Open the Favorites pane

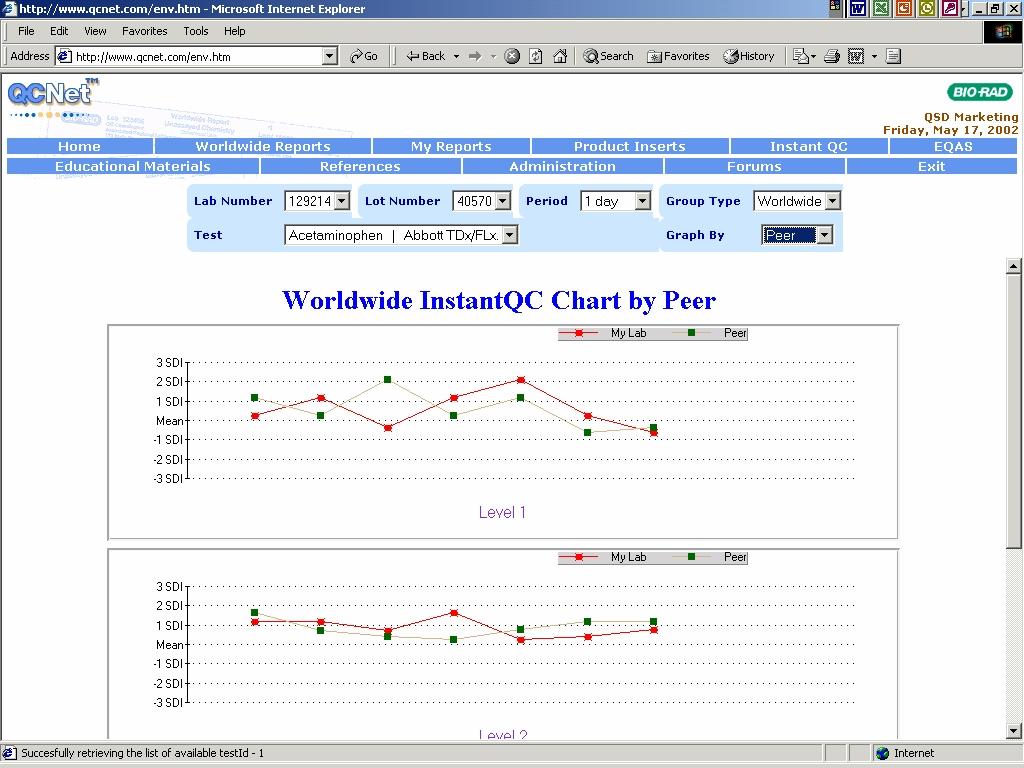[x=678, y=56]
